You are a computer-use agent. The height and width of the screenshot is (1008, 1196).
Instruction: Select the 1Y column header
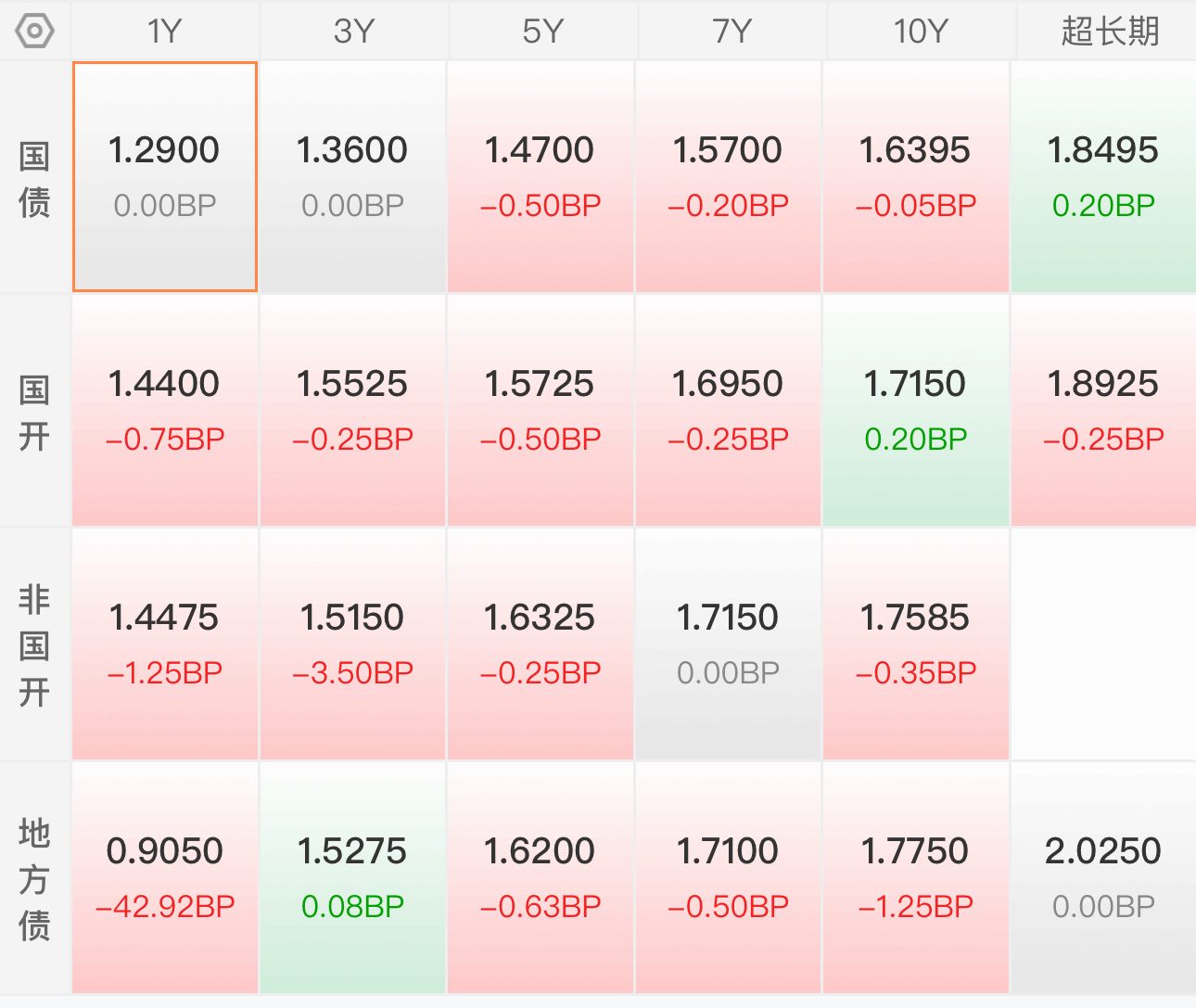(165, 32)
